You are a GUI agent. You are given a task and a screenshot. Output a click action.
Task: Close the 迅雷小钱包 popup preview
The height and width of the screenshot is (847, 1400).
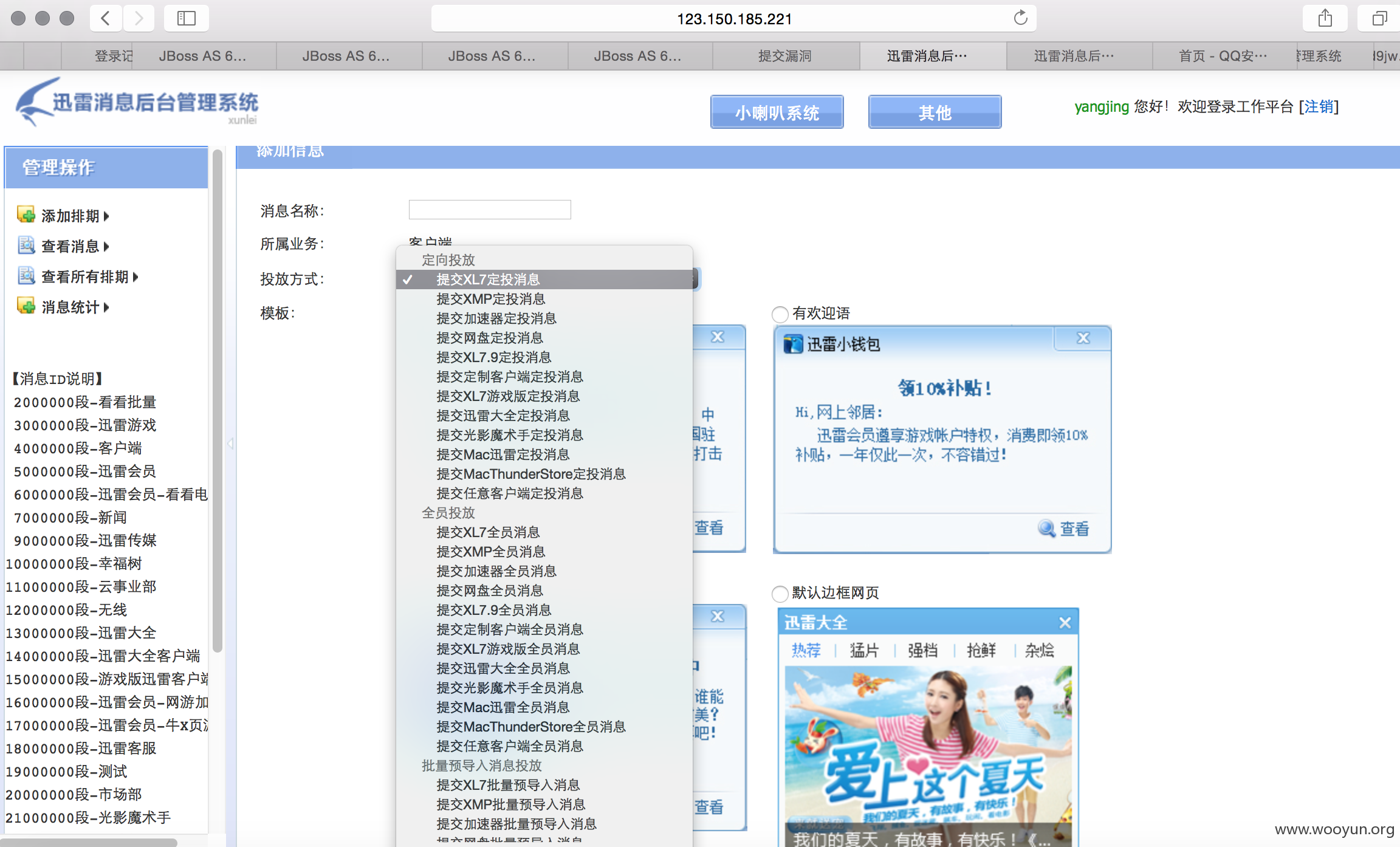(x=1083, y=338)
